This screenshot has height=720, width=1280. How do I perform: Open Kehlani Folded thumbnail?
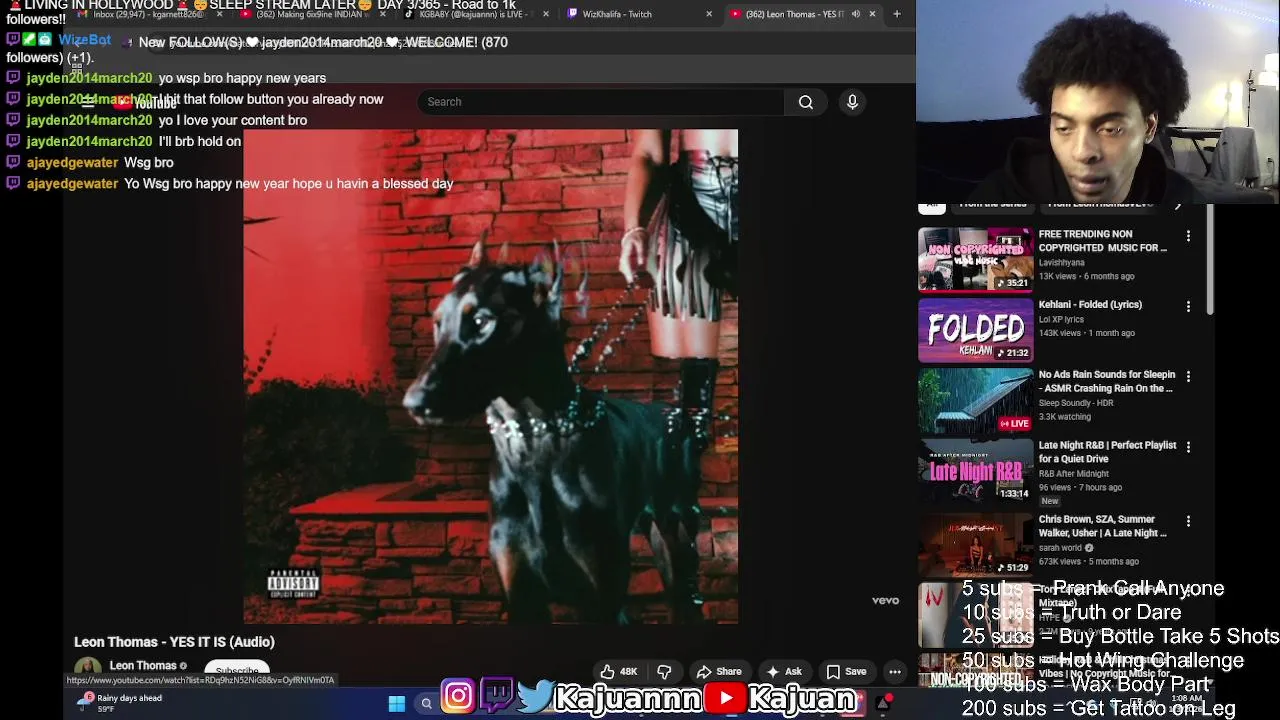tap(976, 330)
